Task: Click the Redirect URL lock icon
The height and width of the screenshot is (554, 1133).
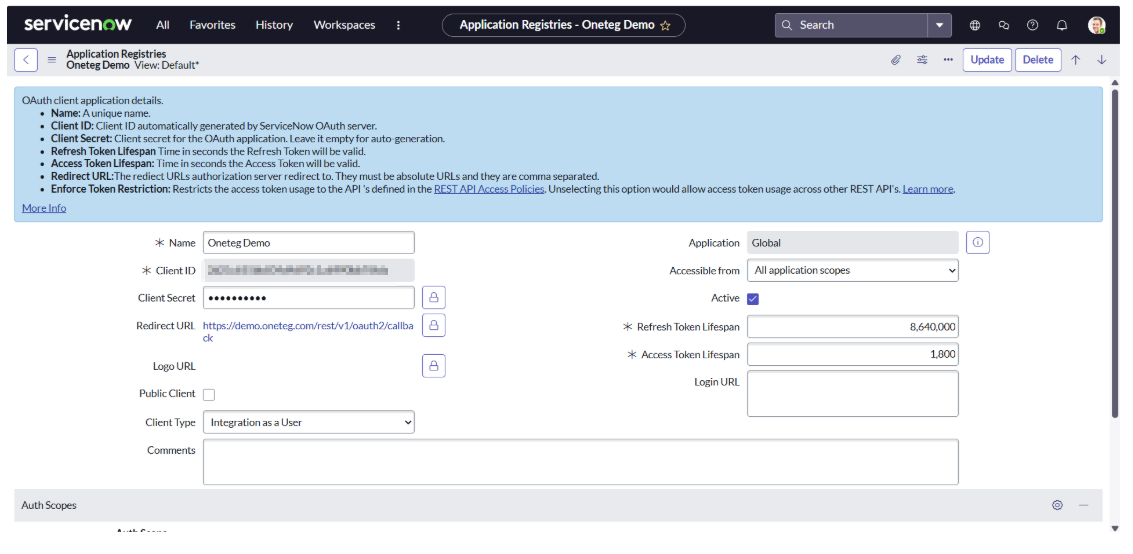Action: [434, 325]
